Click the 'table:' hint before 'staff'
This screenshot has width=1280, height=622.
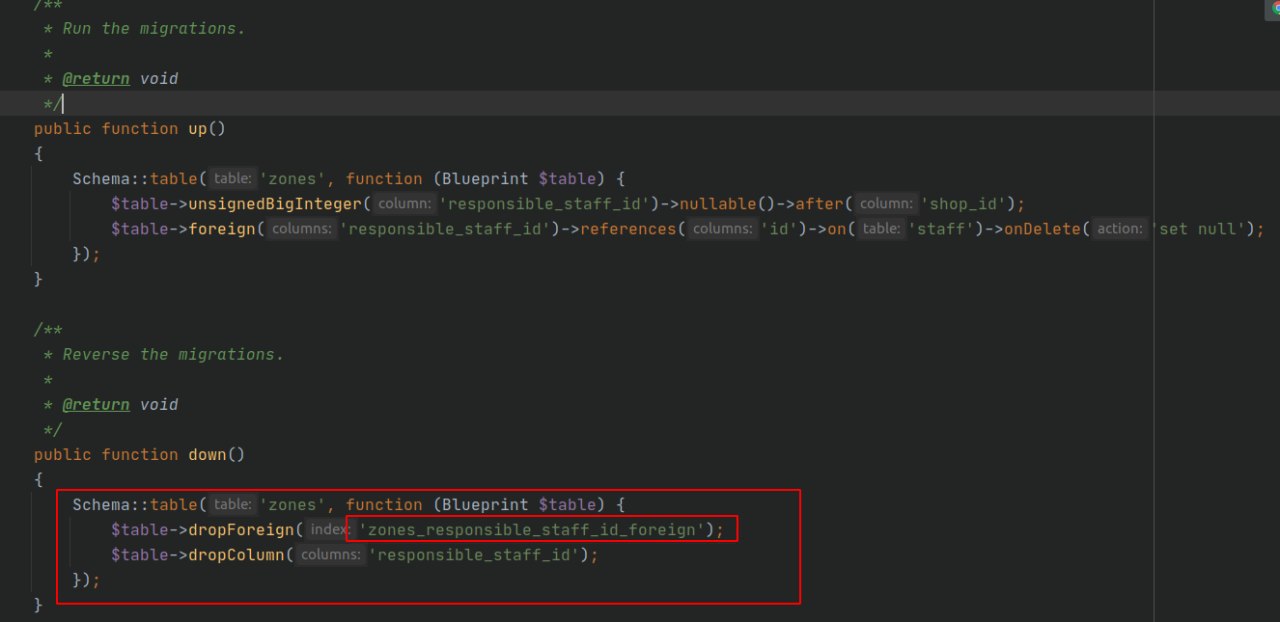(881, 229)
